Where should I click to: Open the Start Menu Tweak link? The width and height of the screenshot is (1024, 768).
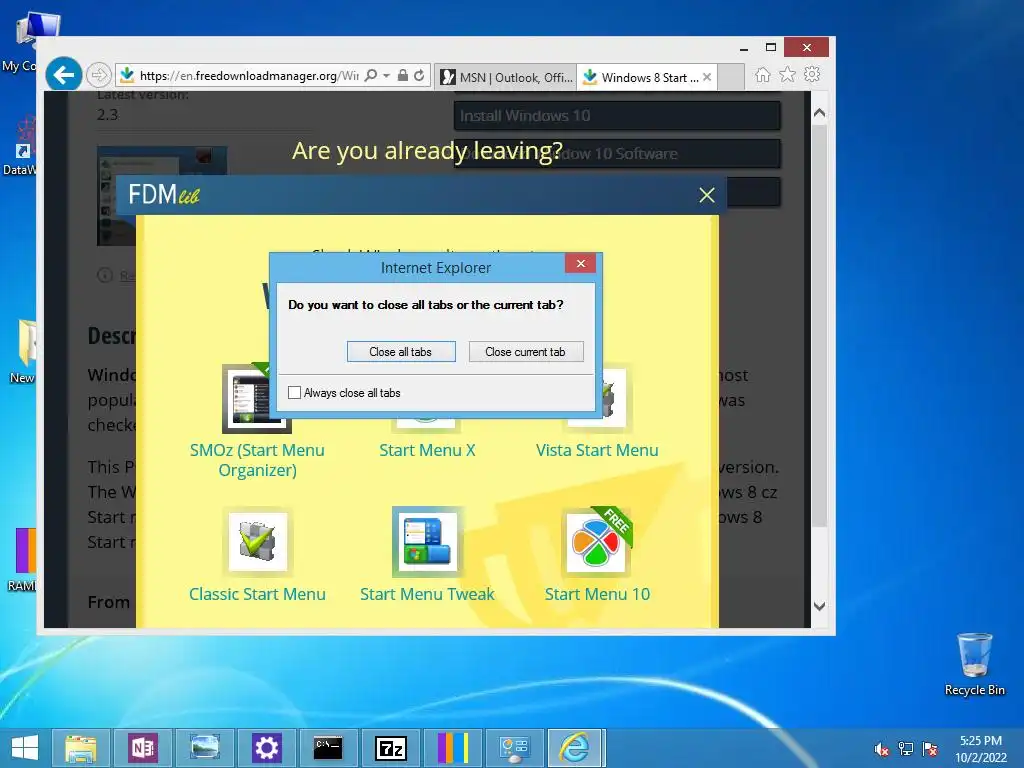427,594
